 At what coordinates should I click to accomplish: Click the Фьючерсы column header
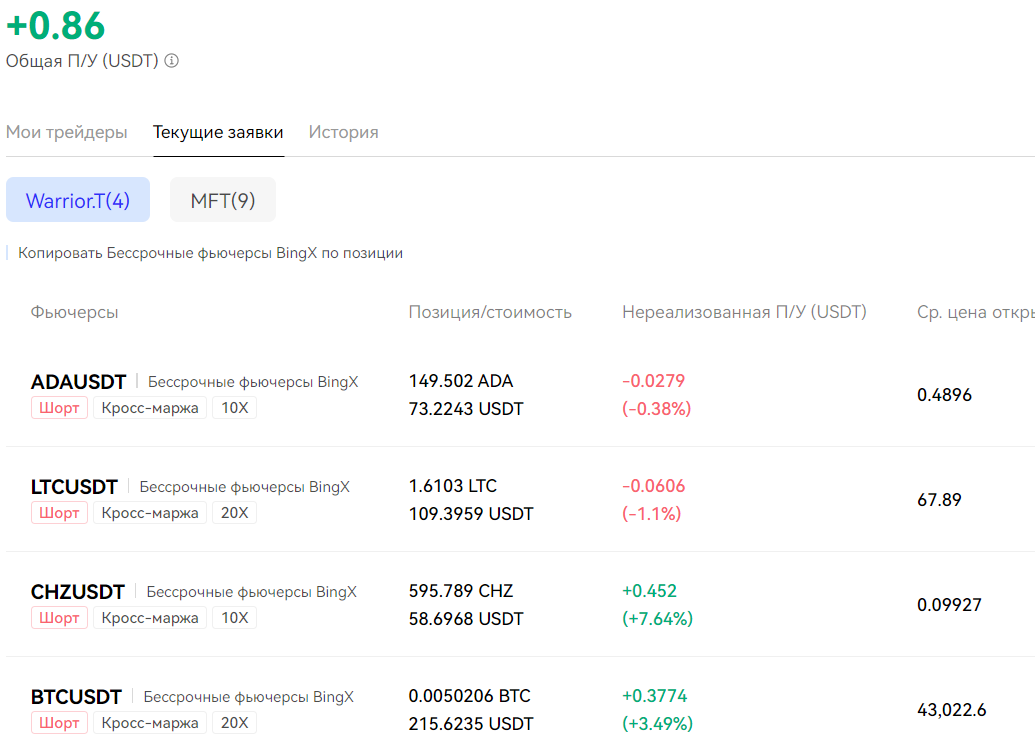pyautogui.click(x=74, y=312)
